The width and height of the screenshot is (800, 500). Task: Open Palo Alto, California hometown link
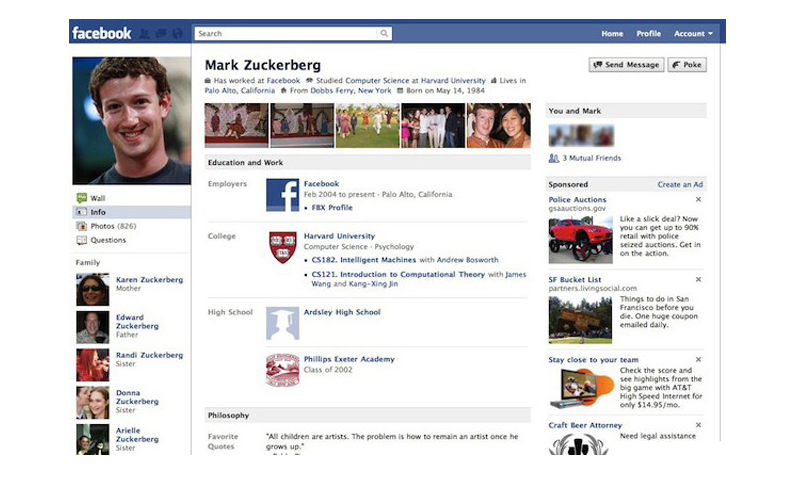tap(240, 90)
